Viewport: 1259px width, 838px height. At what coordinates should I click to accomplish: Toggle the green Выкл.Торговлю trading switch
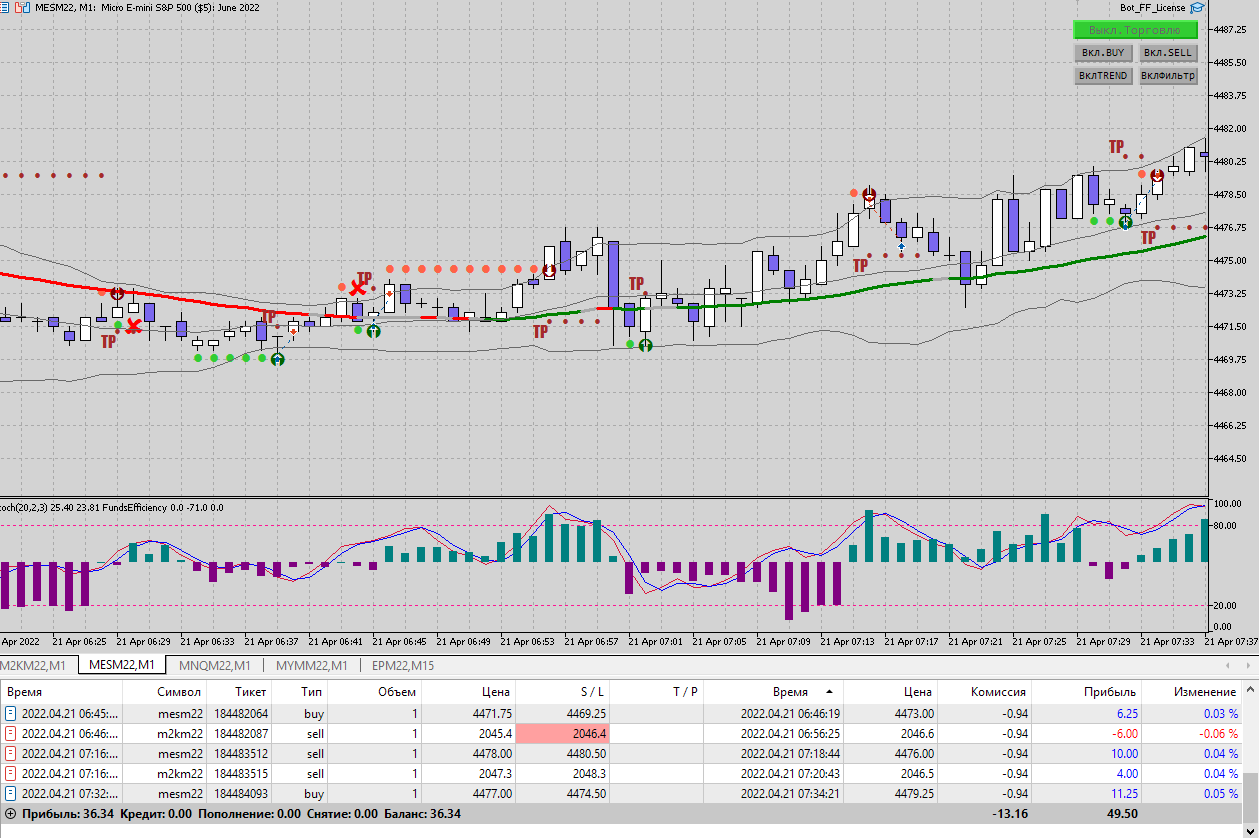point(1135,30)
